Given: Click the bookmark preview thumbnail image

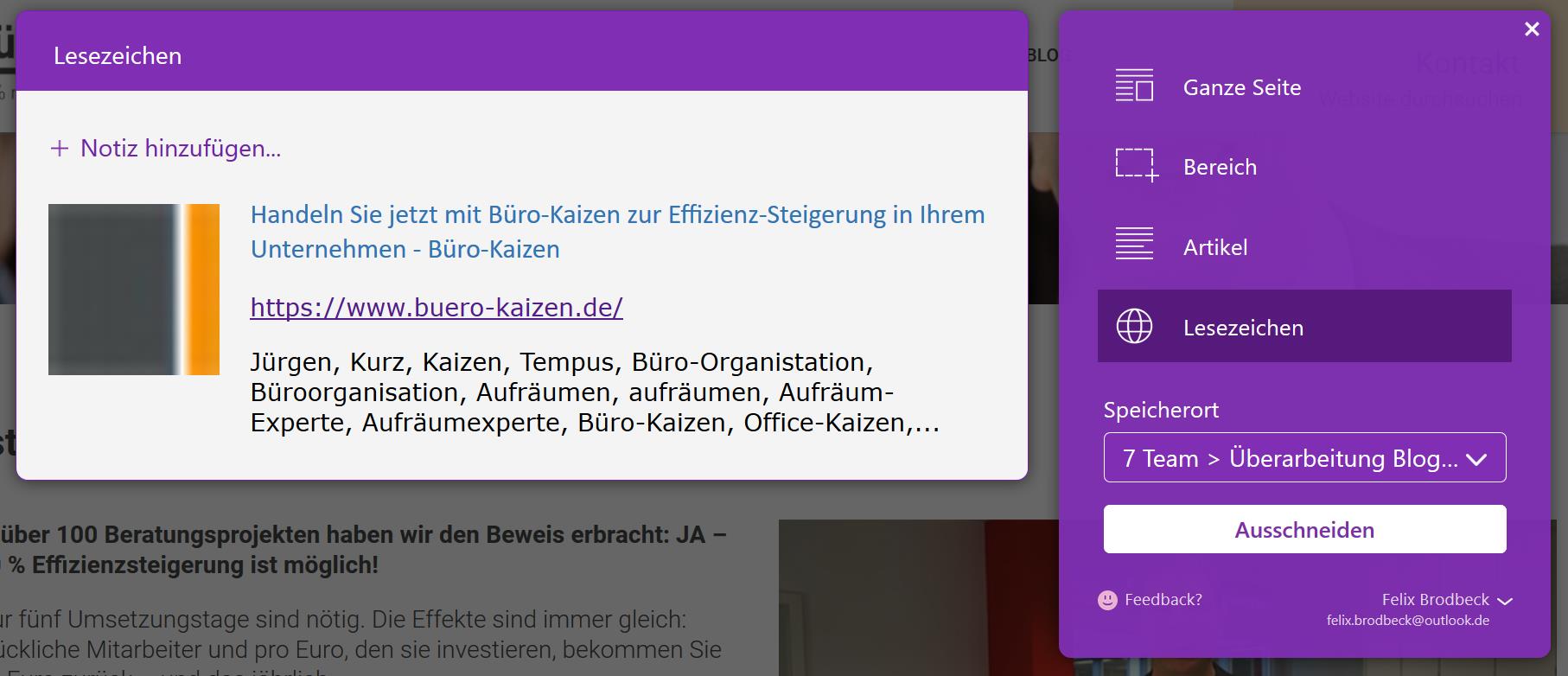Looking at the screenshot, I should click(x=134, y=290).
